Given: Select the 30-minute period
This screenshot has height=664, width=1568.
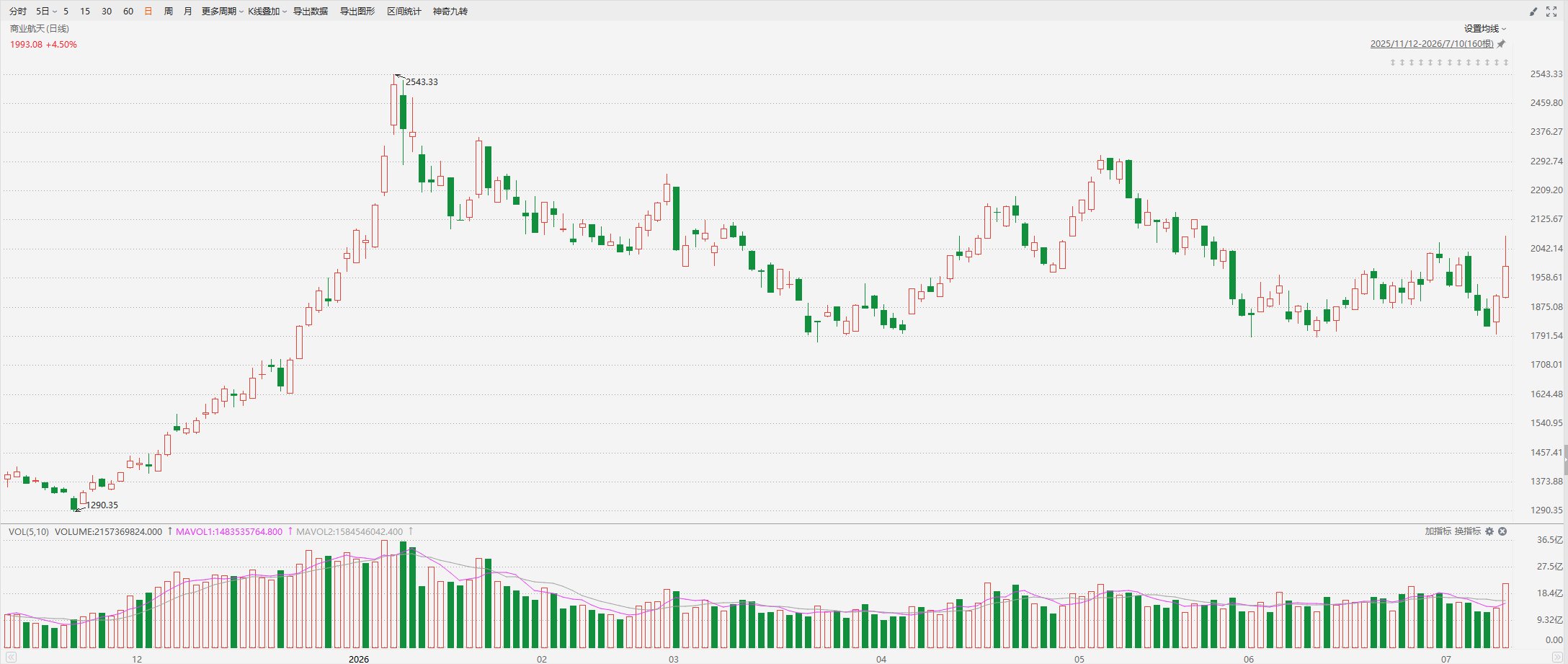Looking at the screenshot, I should 107,12.
